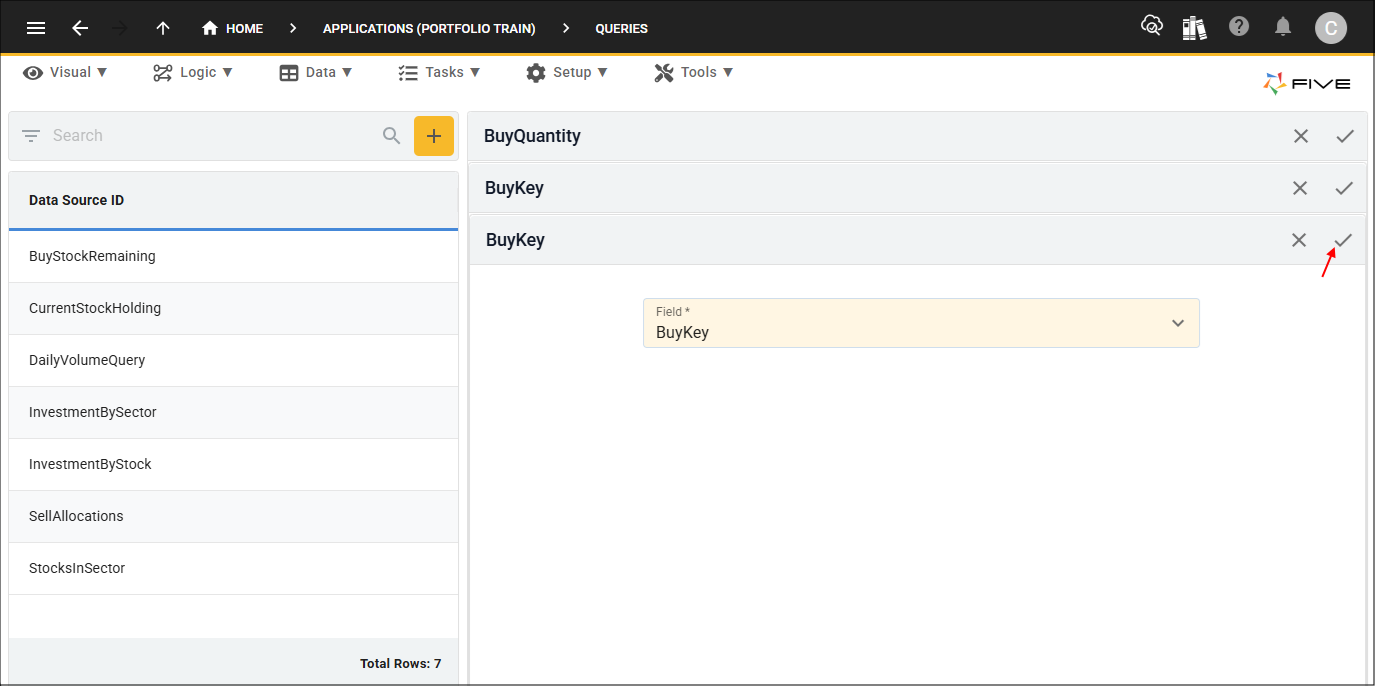Viewport: 1375px width, 686px height.
Task: Open the DailyVolumeQuery row
Action: [x=233, y=360]
